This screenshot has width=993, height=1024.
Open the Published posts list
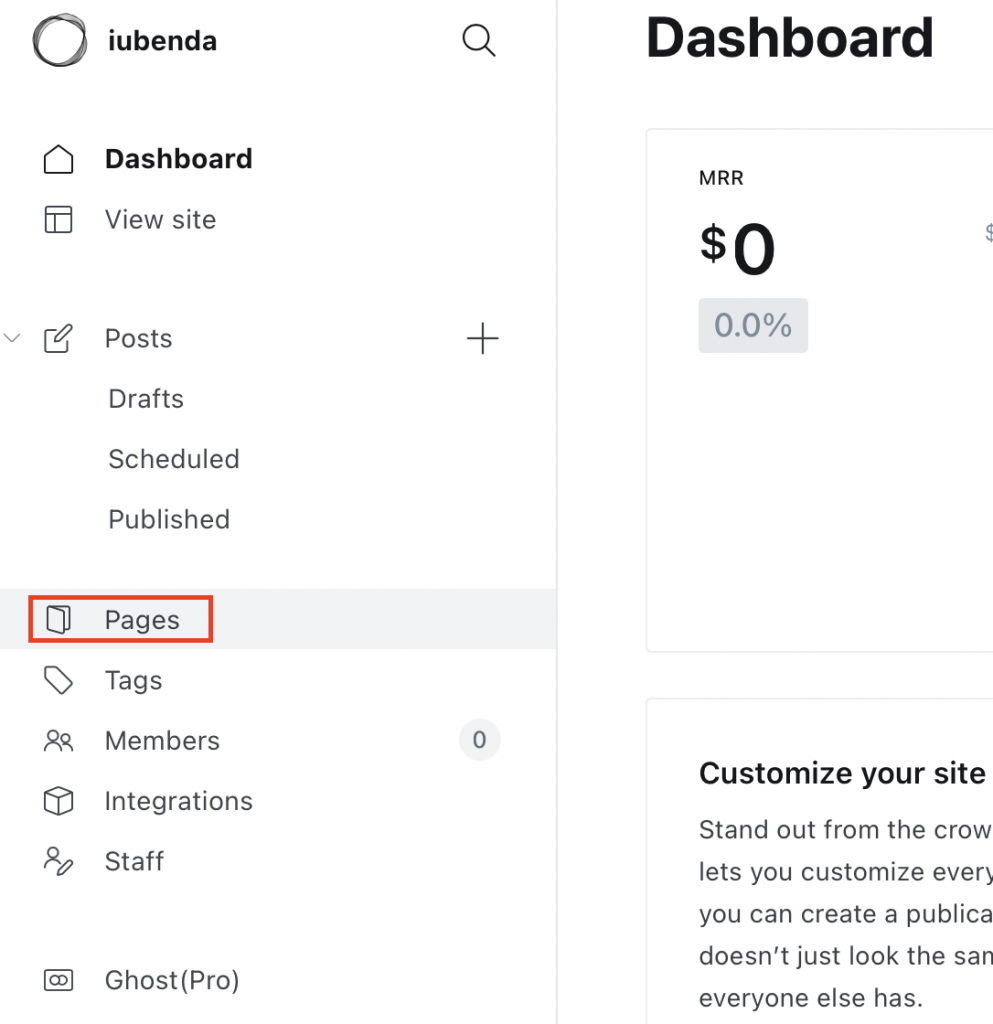point(168,519)
